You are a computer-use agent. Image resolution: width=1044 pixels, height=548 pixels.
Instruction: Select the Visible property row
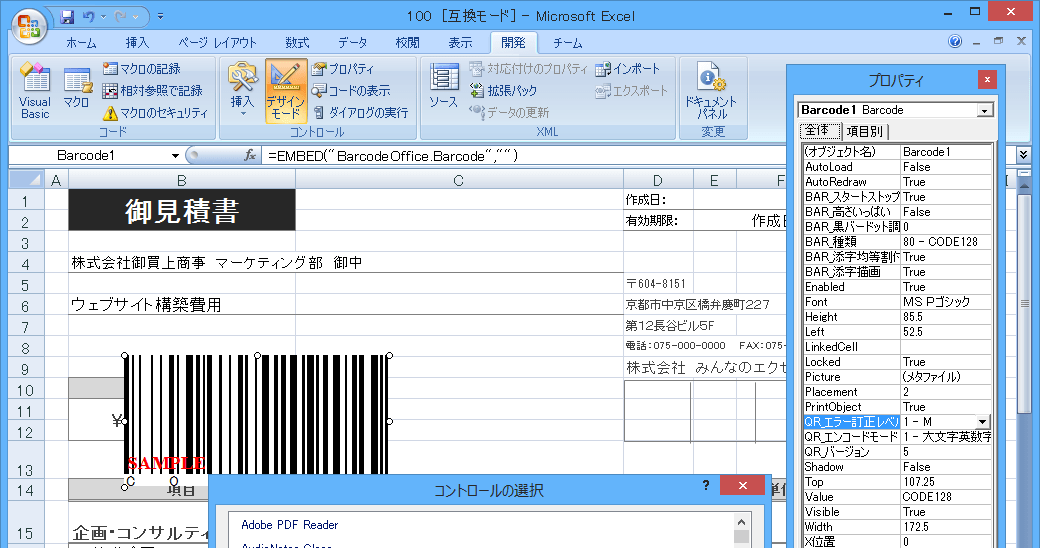coord(898,513)
